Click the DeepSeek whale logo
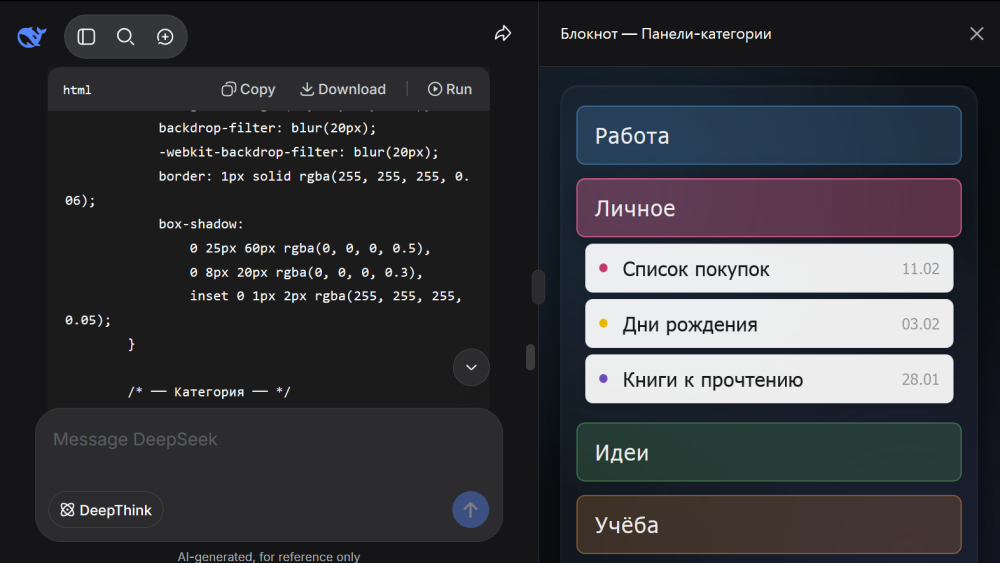Image resolution: width=1000 pixels, height=563 pixels. coord(31,36)
